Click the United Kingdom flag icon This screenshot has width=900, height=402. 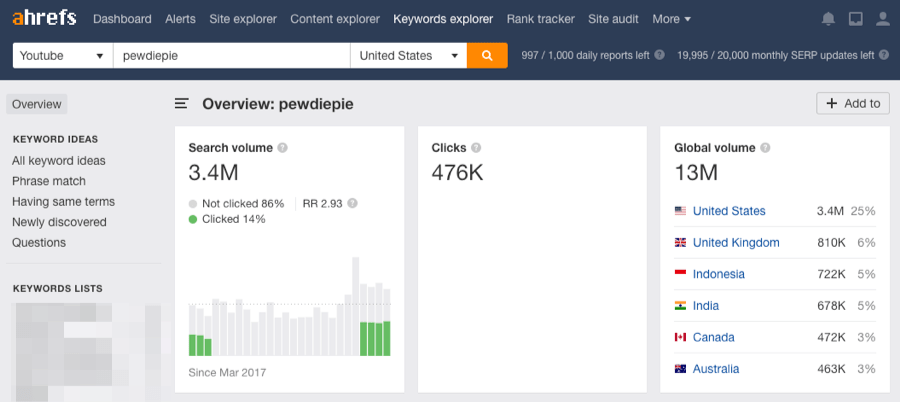(680, 242)
